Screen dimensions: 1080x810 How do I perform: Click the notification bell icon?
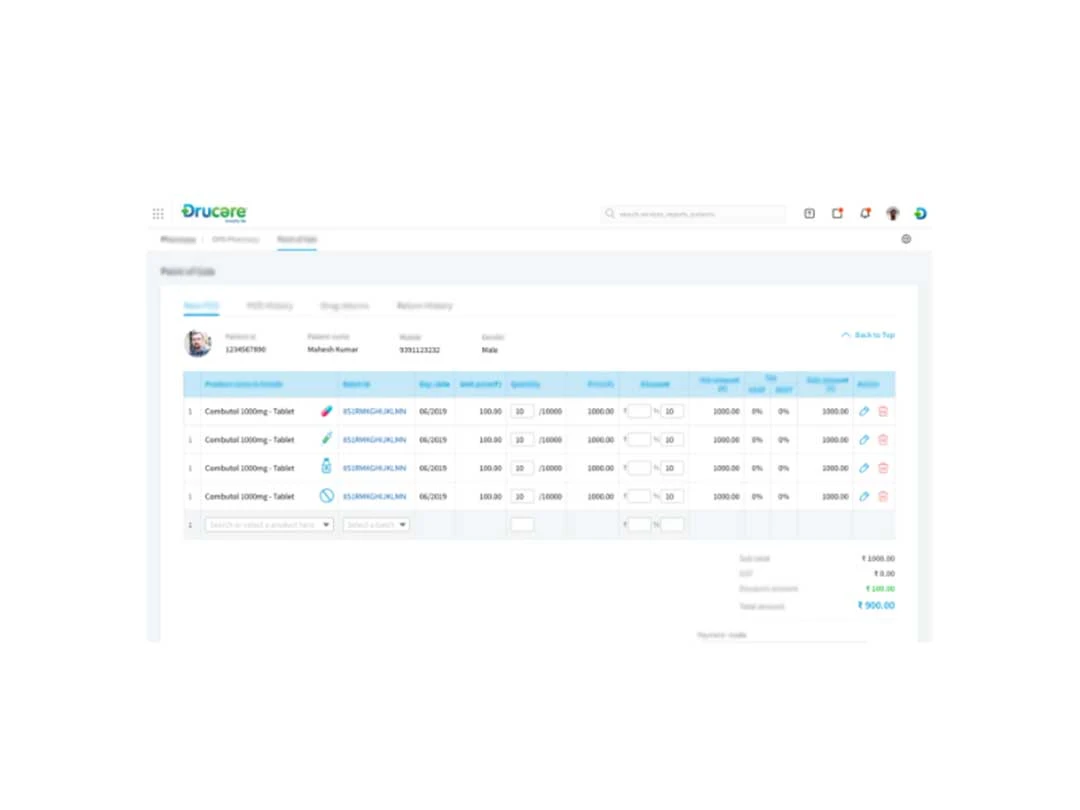pyautogui.click(x=865, y=213)
